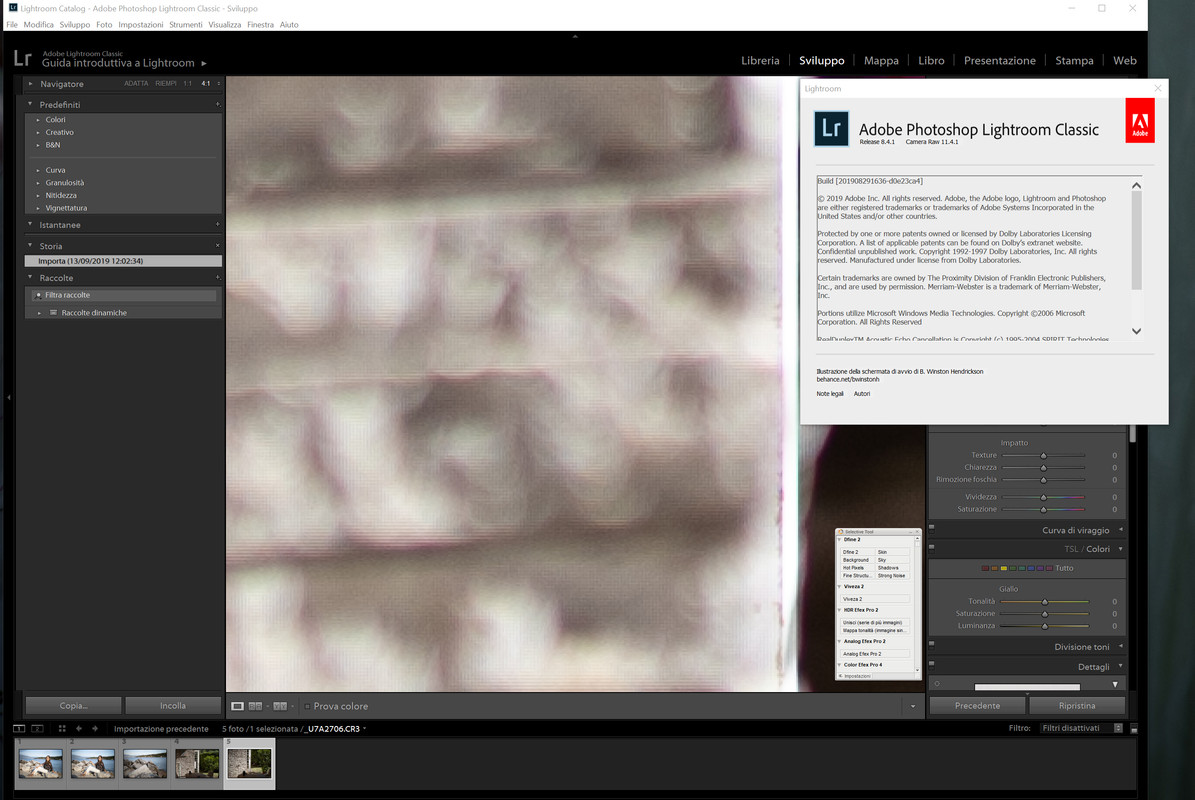Collapse the Storia panel
This screenshot has height=800, width=1195.
30,245
